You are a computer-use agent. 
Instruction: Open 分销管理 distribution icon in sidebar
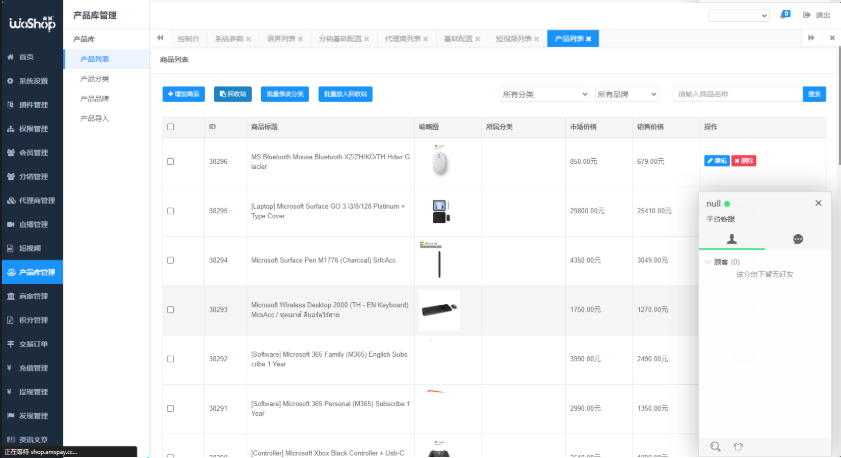pos(10,176)
